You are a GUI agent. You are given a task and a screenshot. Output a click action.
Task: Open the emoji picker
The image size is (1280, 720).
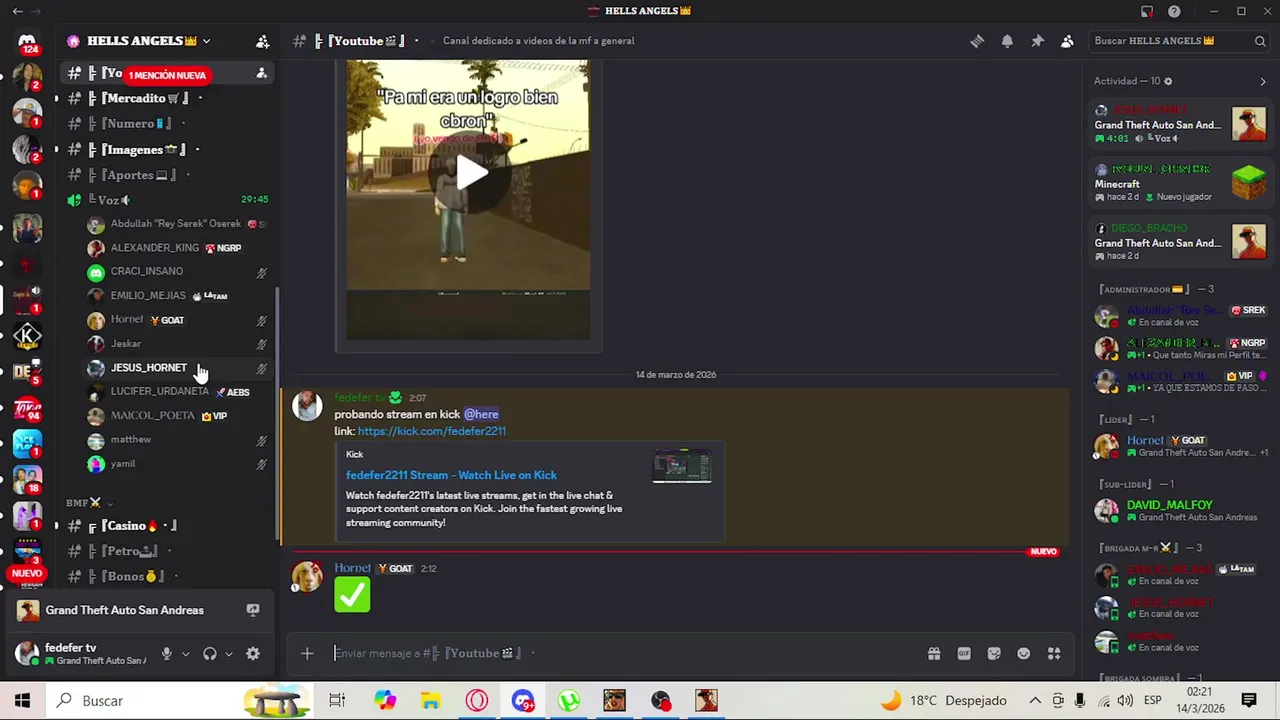(x=1024, y=653)
